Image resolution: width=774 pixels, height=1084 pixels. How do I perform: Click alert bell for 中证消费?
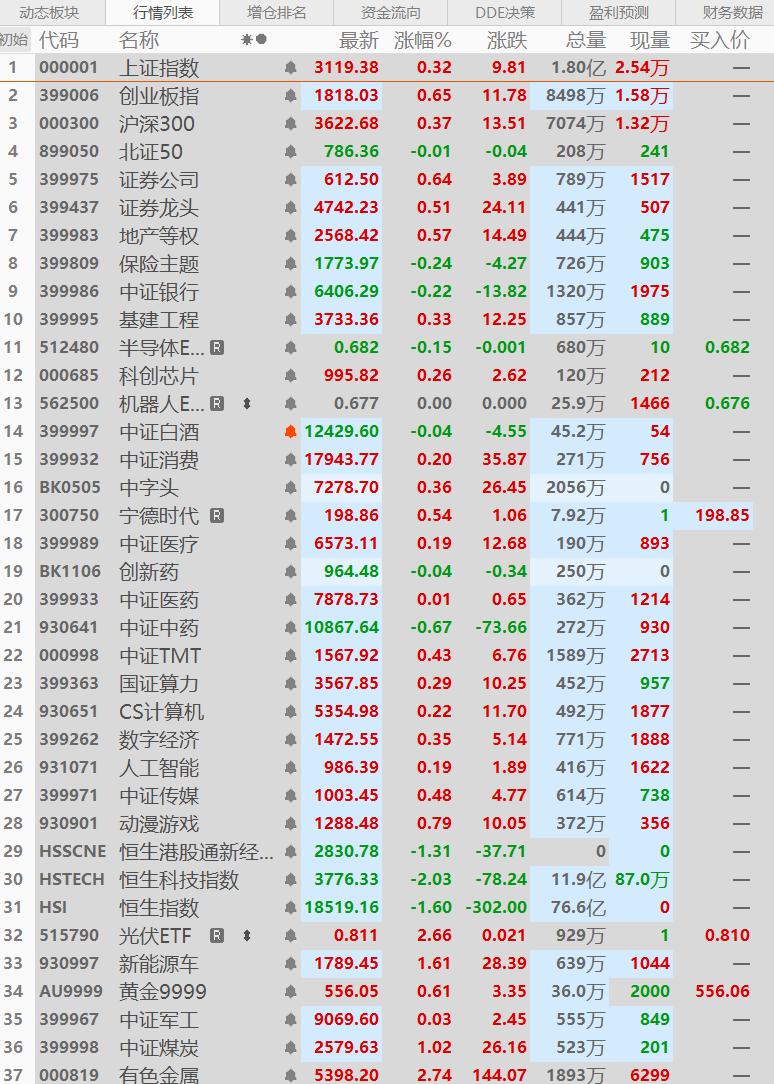pyautogui.click(x=290, y=460)
